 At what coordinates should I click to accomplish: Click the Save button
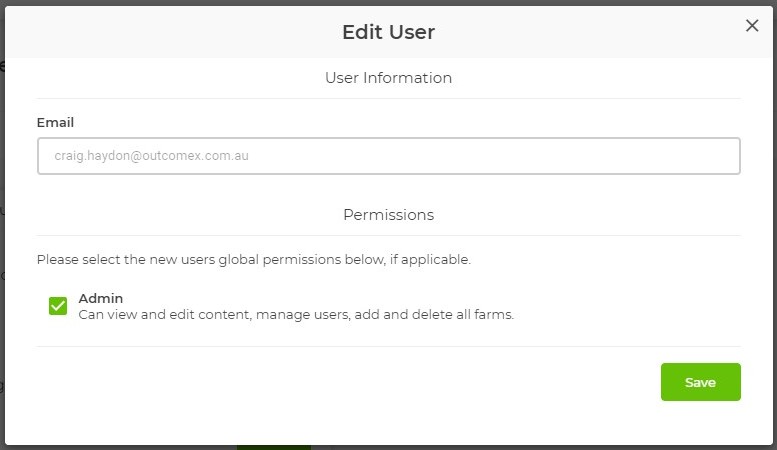coord(700,382)
